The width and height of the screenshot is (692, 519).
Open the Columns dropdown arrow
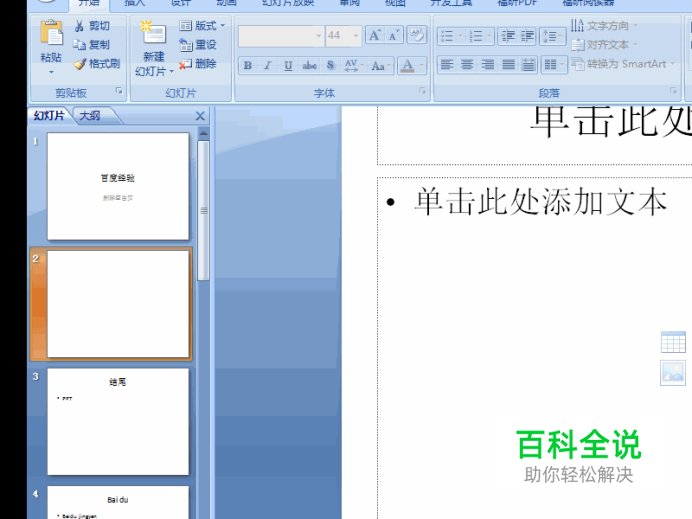click(562, 65)
